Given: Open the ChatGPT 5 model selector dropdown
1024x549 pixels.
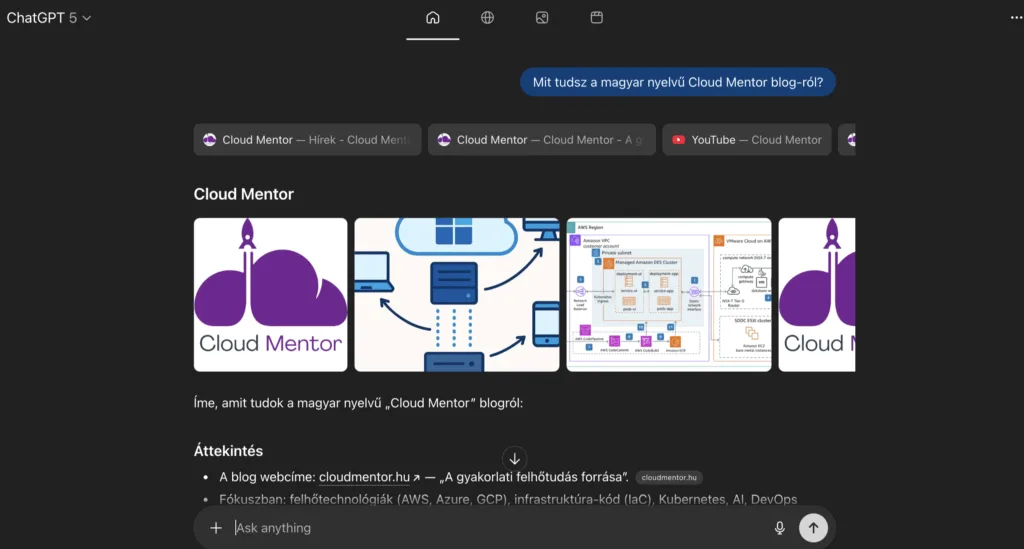Looking at the screenshot, I should click(x=49, y=18).
